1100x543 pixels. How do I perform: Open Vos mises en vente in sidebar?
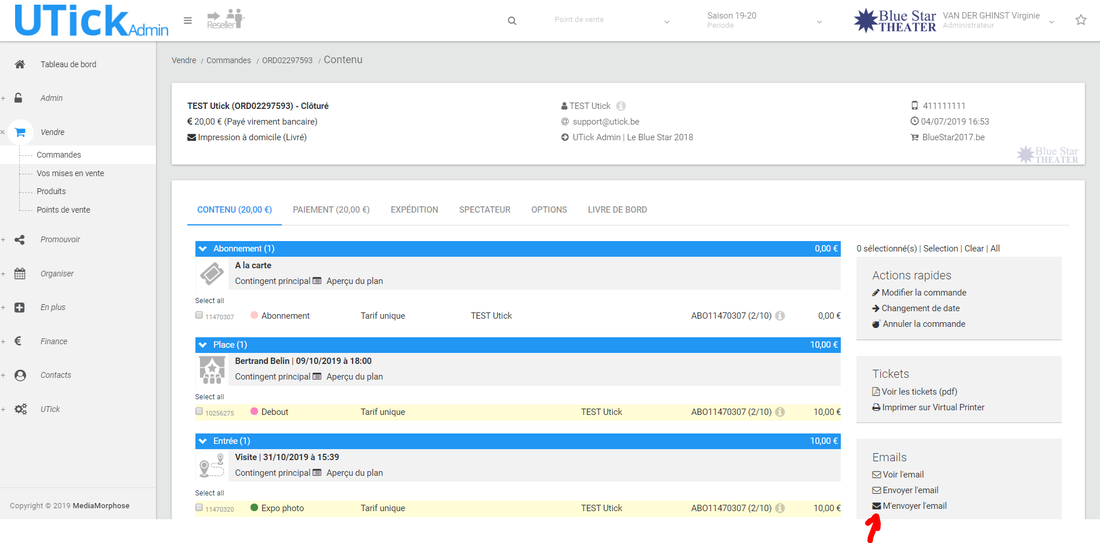[70, 174]
